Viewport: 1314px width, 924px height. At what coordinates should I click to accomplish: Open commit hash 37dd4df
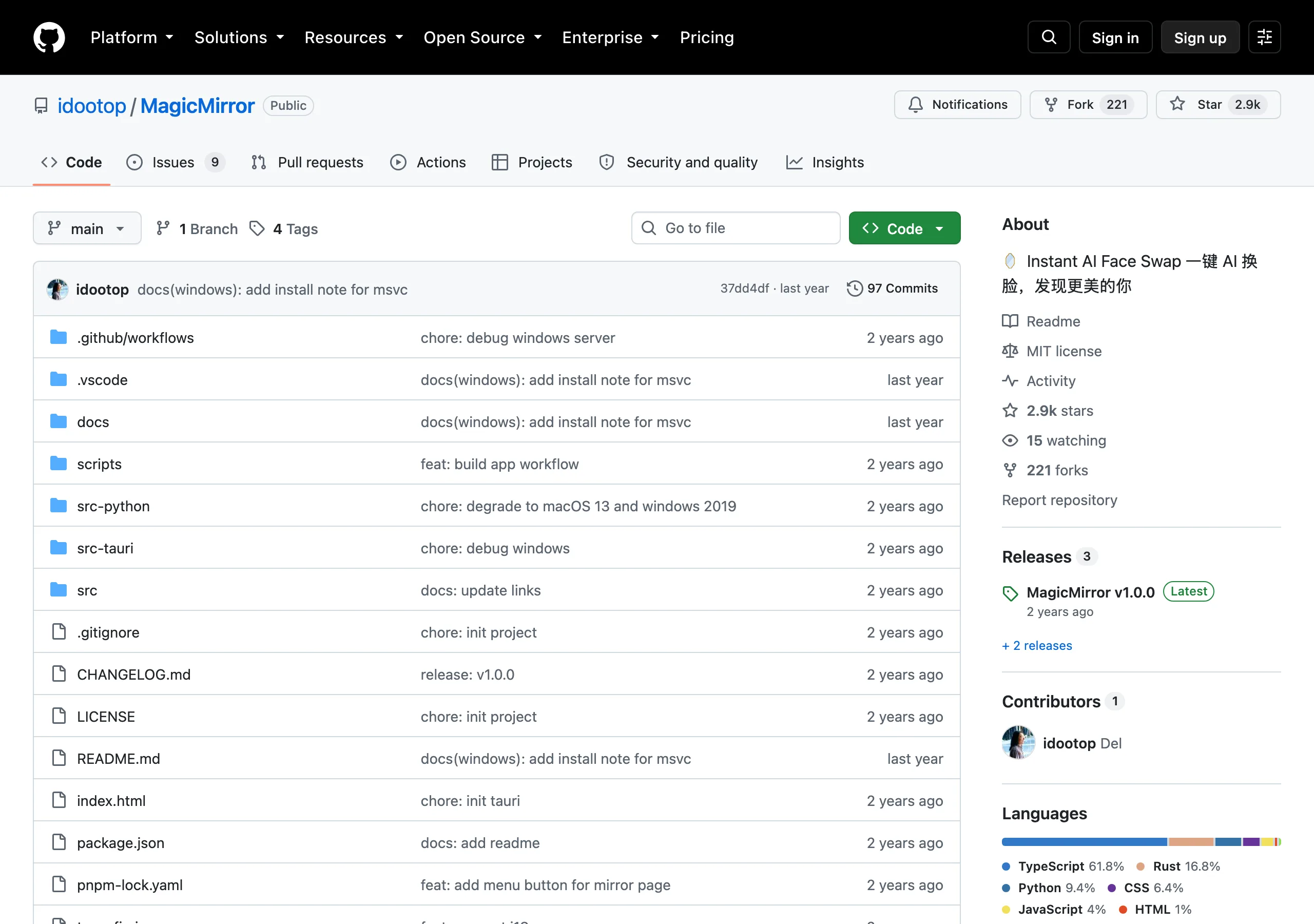coord(745,288)
